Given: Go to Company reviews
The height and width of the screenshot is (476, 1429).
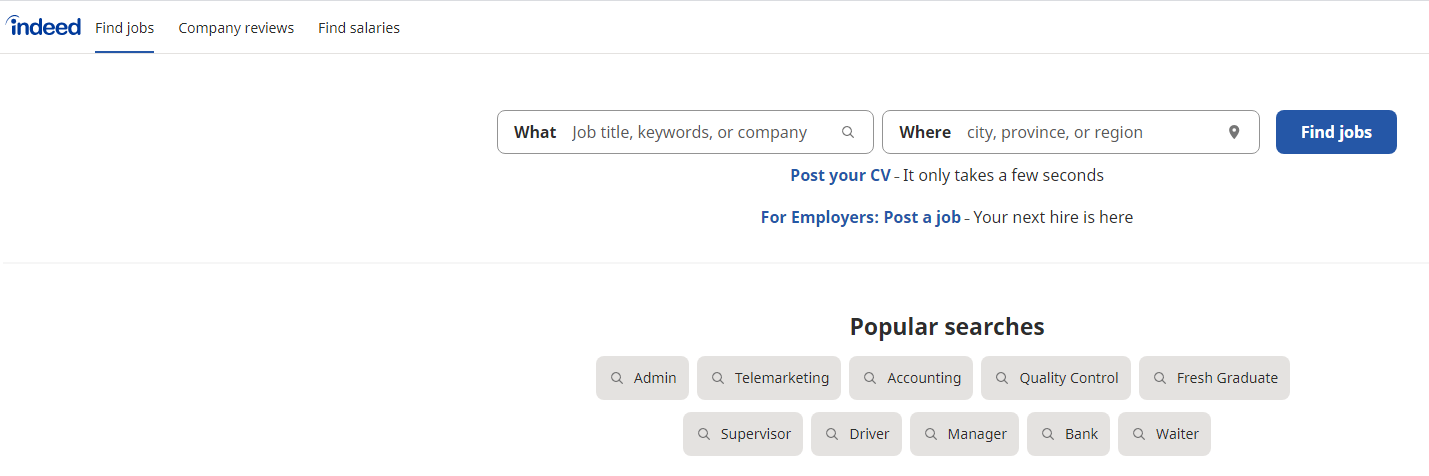Looking at the screenshot, I should (236, 28).
